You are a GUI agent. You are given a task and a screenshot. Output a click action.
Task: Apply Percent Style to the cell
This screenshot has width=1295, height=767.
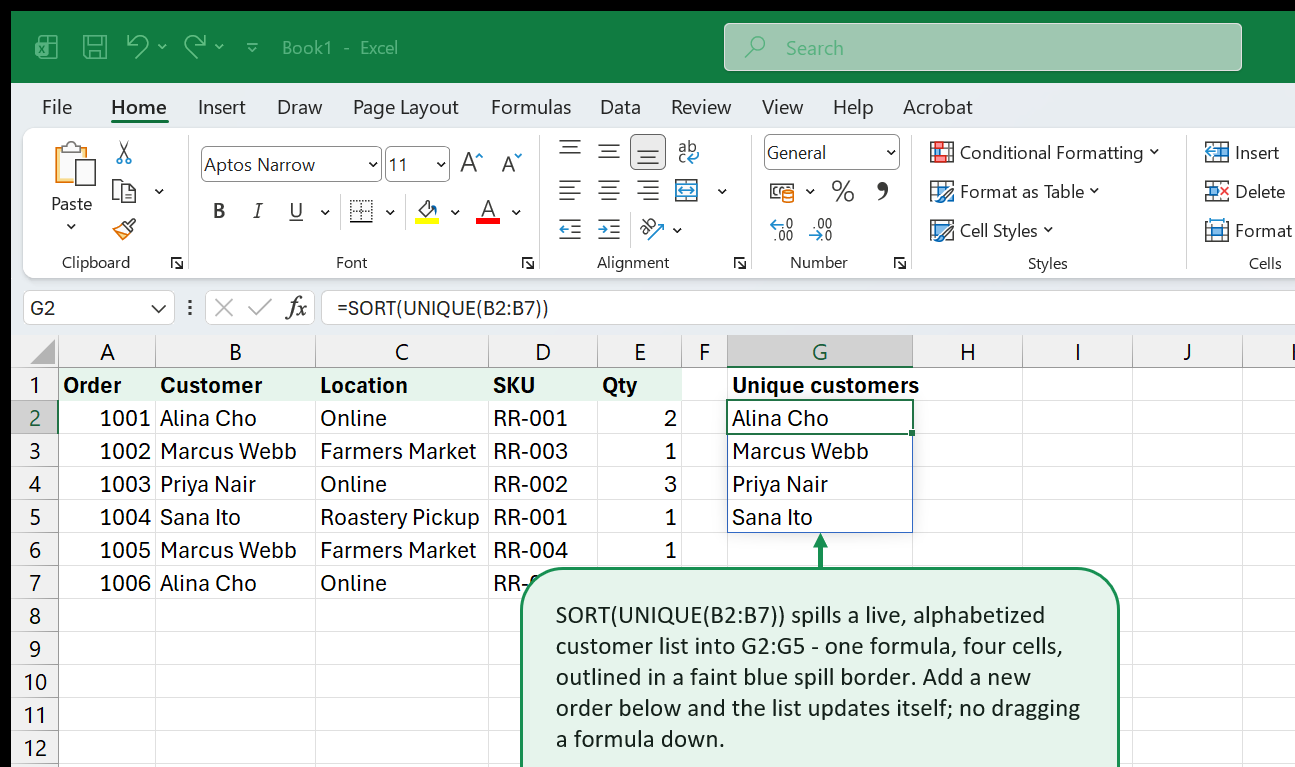843,191
